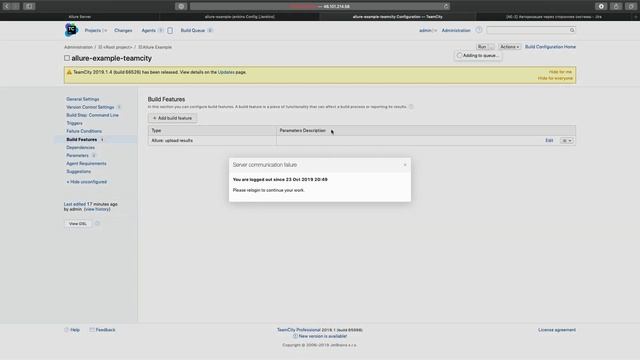Image resolution: width=640 pixels, height=360 pixels.
Task: Open Triggers in sidebar
Action: pyautogui.click(x=74, y=123)
